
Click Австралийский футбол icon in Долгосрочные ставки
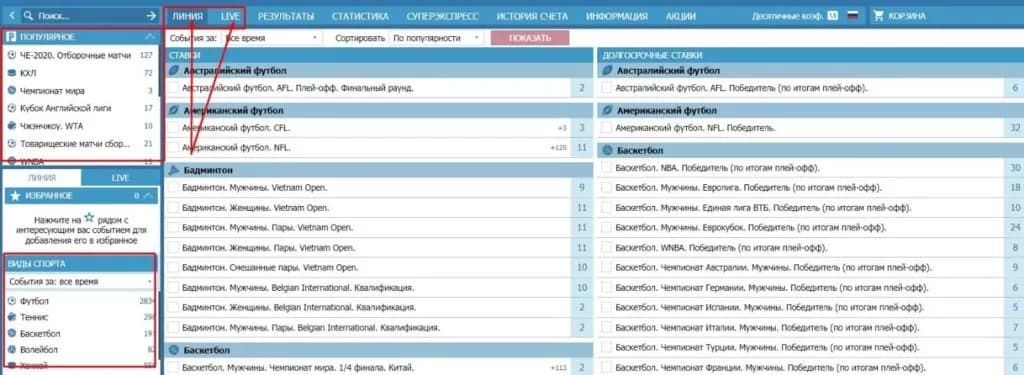(607, 71)
